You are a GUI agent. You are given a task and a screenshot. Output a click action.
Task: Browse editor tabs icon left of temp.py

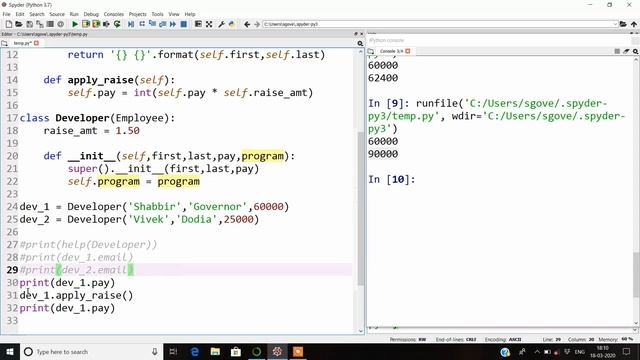(x=4, y=43)
